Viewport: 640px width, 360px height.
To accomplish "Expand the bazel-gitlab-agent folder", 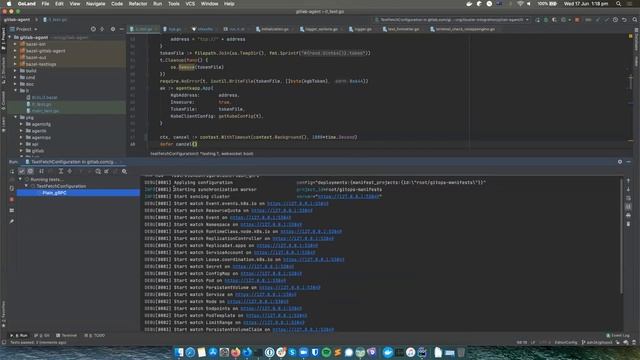I will (x=16, y=51).
